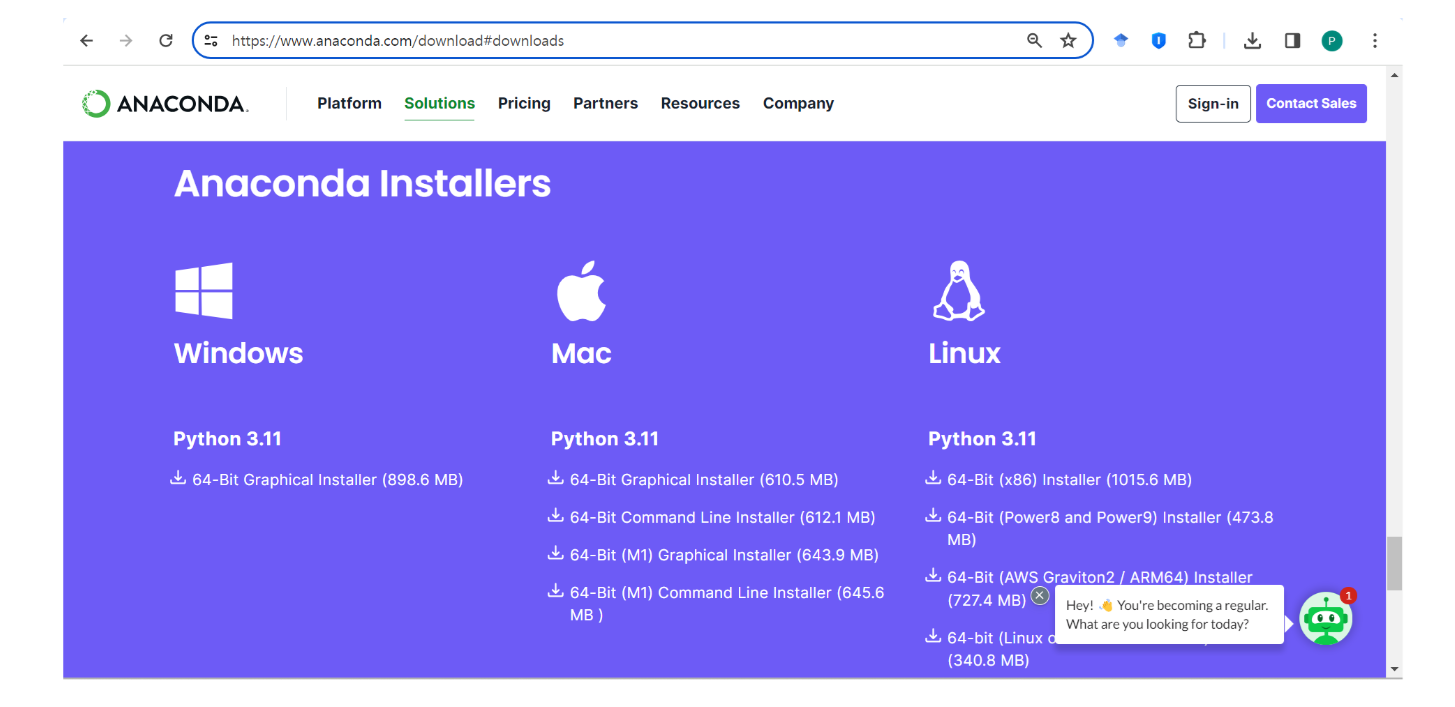Open the Partners menu

[605, 103]
